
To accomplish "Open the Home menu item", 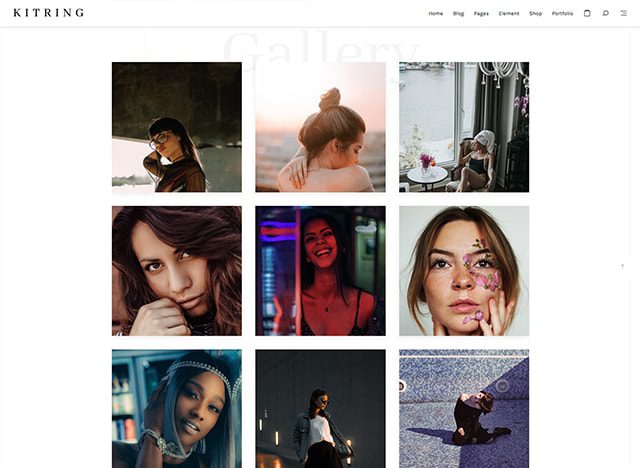I will (x=436, y=13).
